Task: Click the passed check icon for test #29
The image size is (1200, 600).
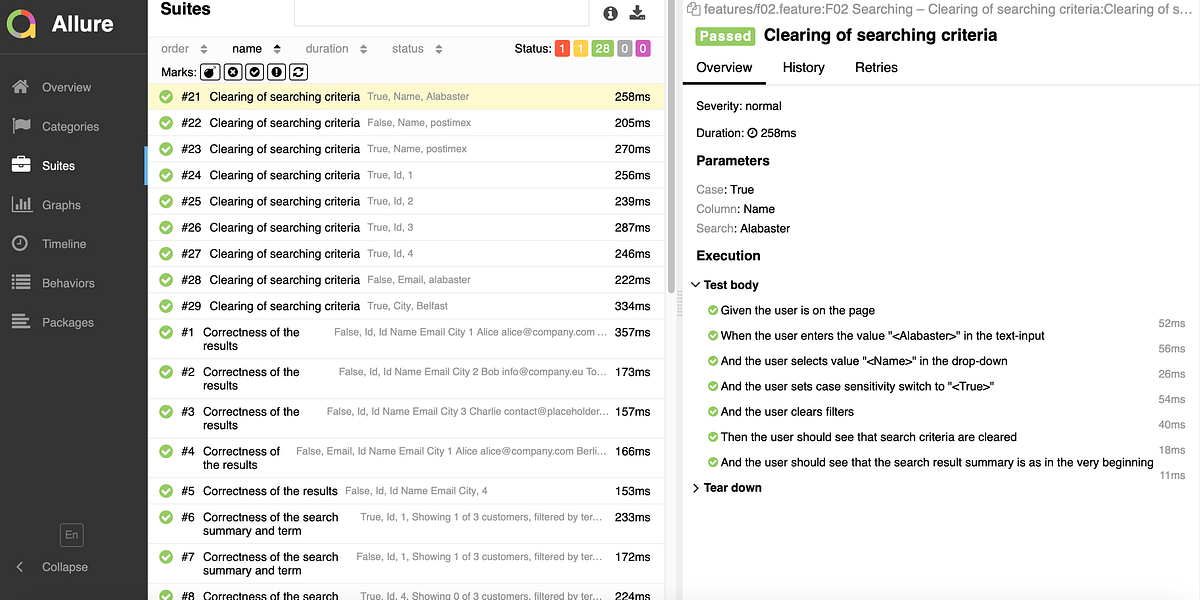Action: [166, 306]
